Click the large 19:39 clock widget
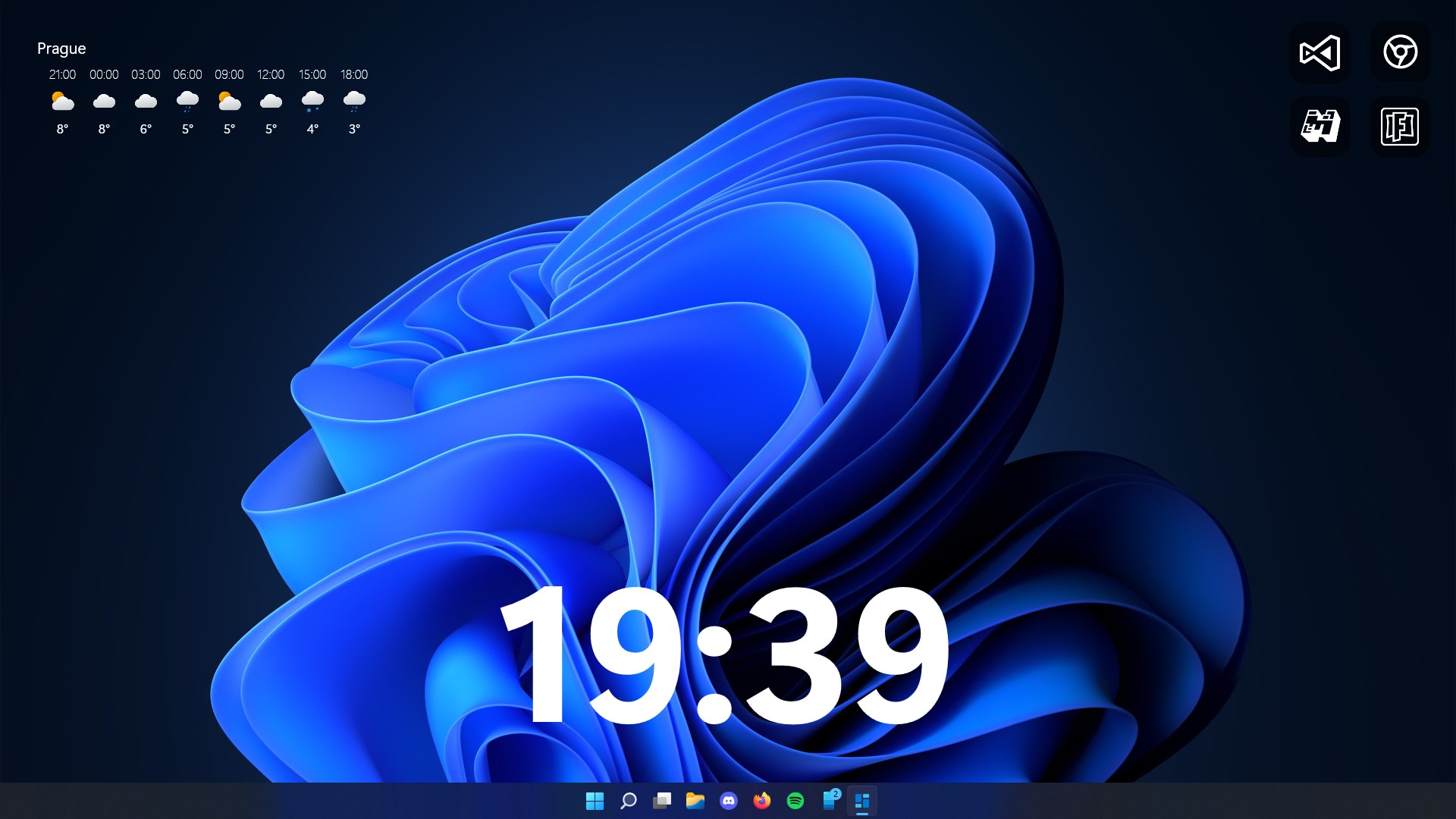 tap(724, 656)
